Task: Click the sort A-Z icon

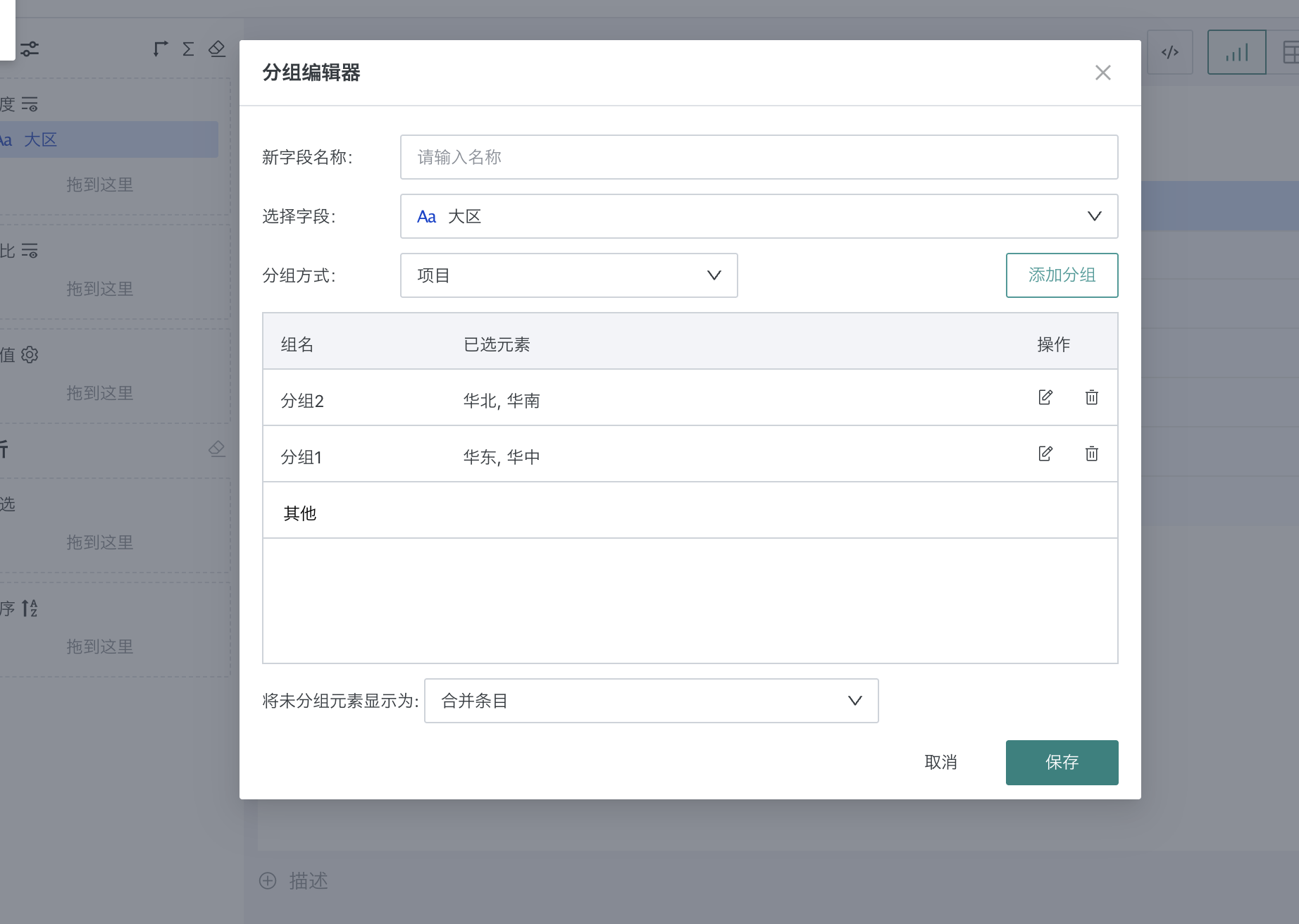Action: pos(30,608)
